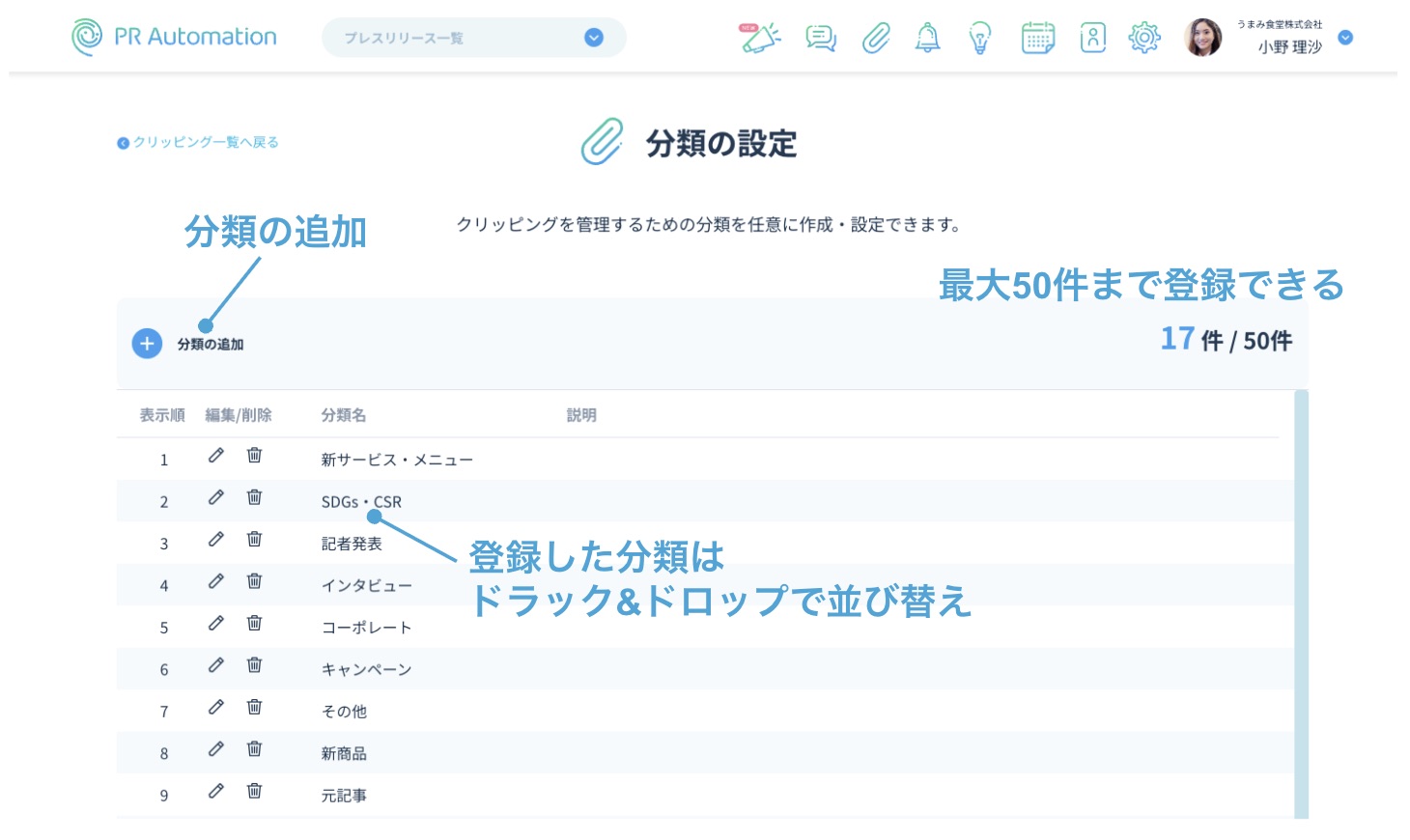Open the user account dropdown arrow
The height and width of the screenshot is (840, 1410).
[1345, 38]
